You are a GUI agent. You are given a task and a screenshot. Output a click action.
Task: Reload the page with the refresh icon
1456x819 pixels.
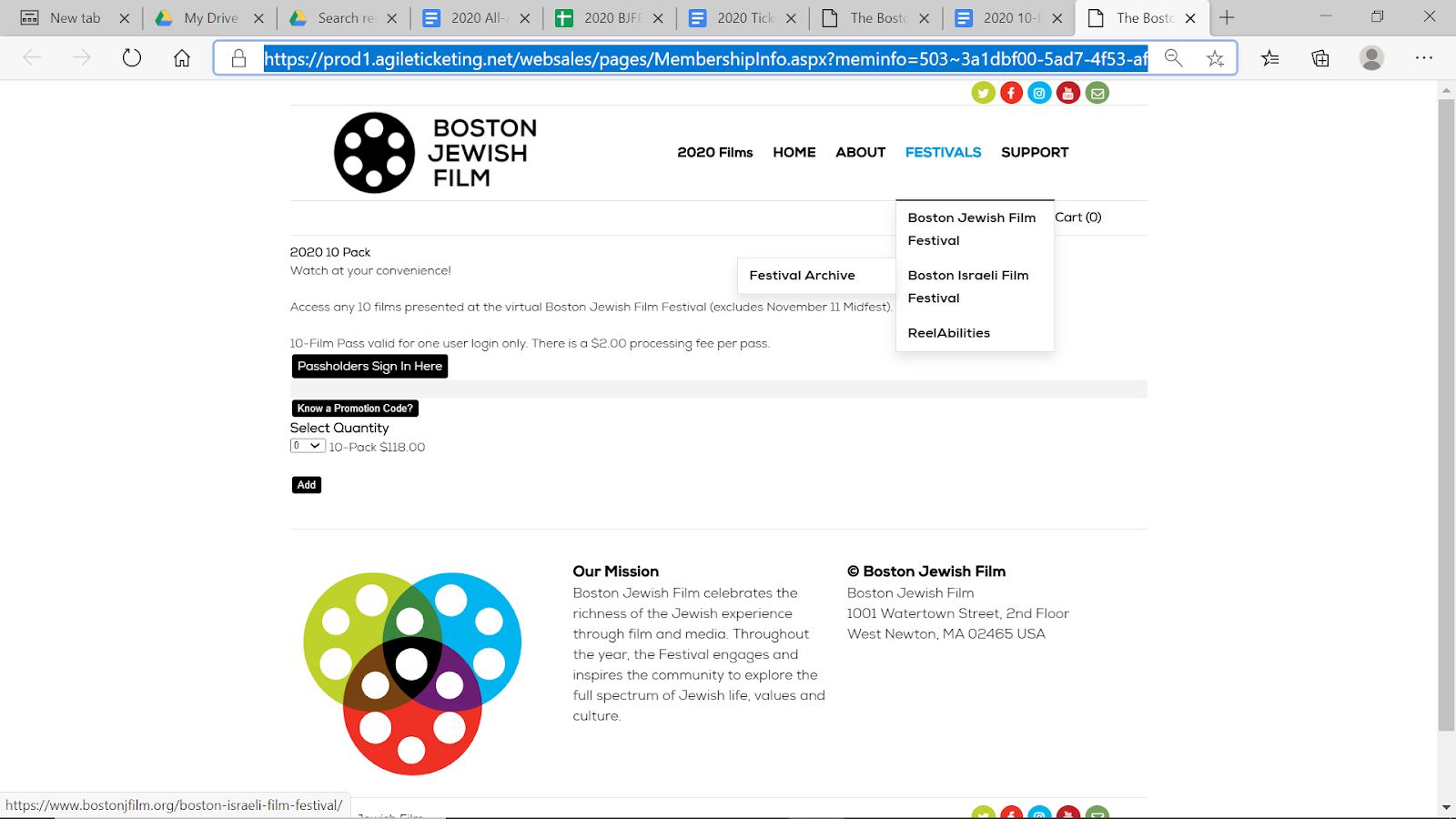(x=132, y=58)
